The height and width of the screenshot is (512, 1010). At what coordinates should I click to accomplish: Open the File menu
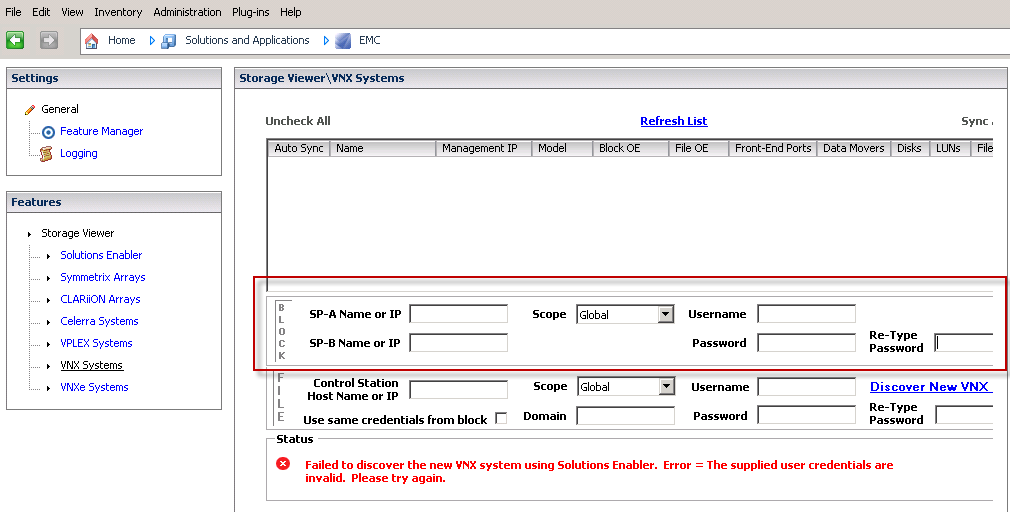point(13,12)
